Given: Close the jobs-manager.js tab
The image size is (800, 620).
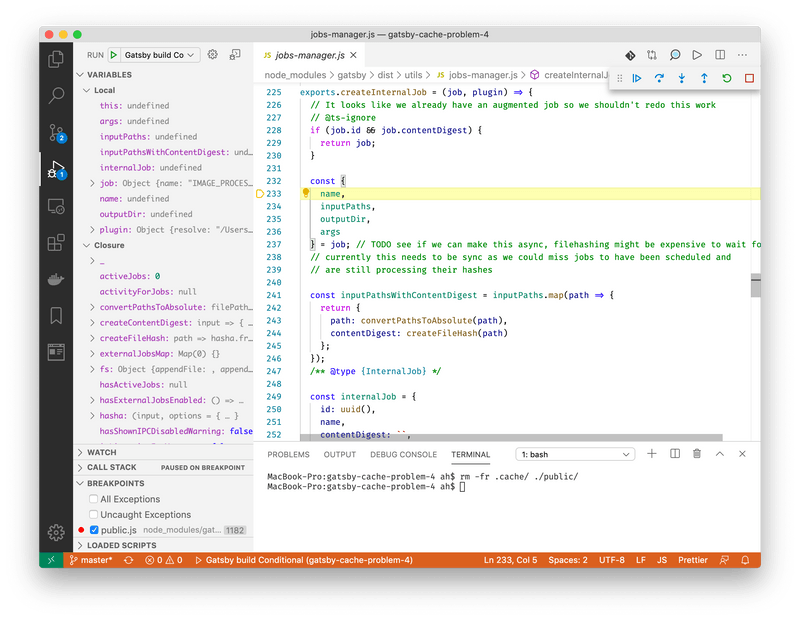Looking at the screenshot, I should click(354, 55).
